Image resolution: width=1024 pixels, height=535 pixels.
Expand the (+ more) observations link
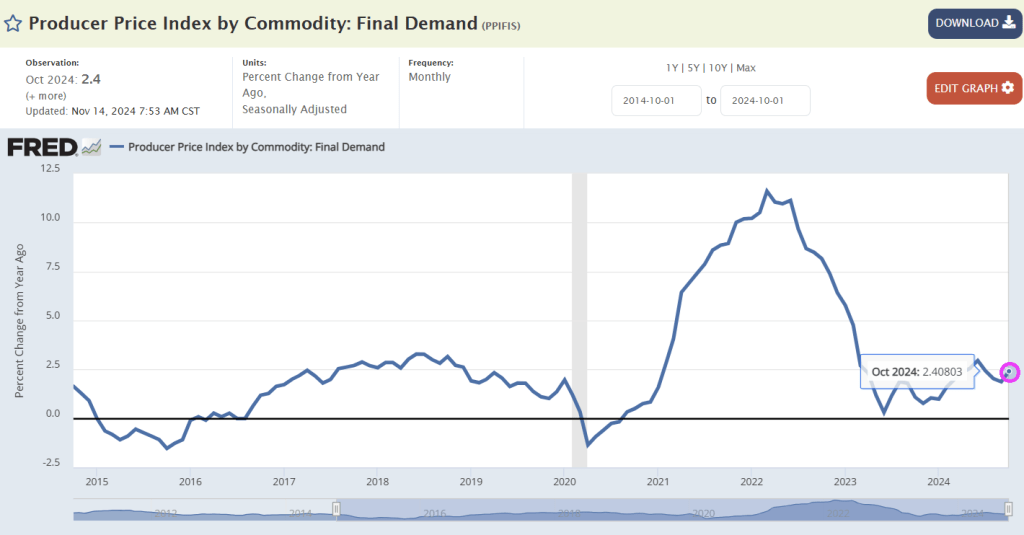(47, 94)
